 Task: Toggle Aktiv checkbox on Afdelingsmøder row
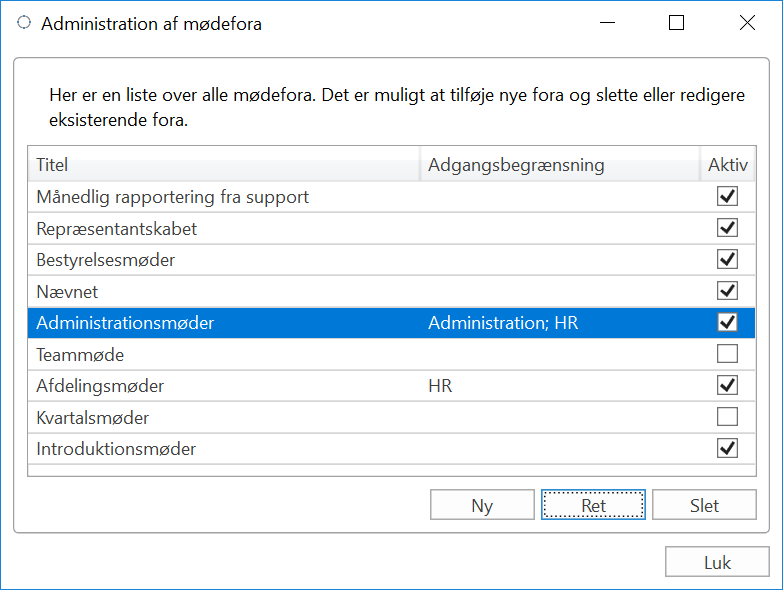point(727,385)
